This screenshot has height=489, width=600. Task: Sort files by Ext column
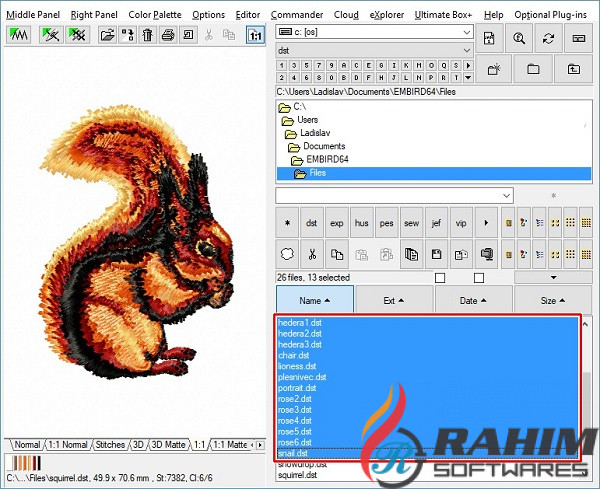(394, 300)
